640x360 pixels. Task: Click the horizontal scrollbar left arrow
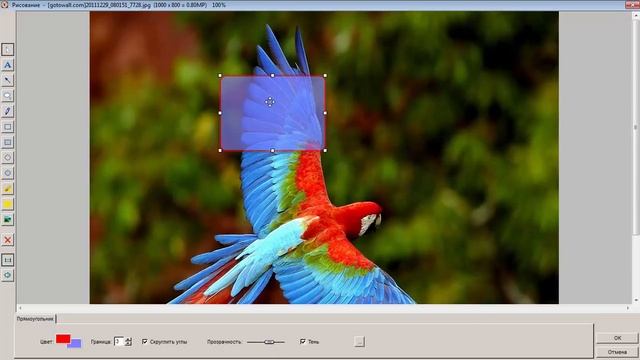click(20, 308)
